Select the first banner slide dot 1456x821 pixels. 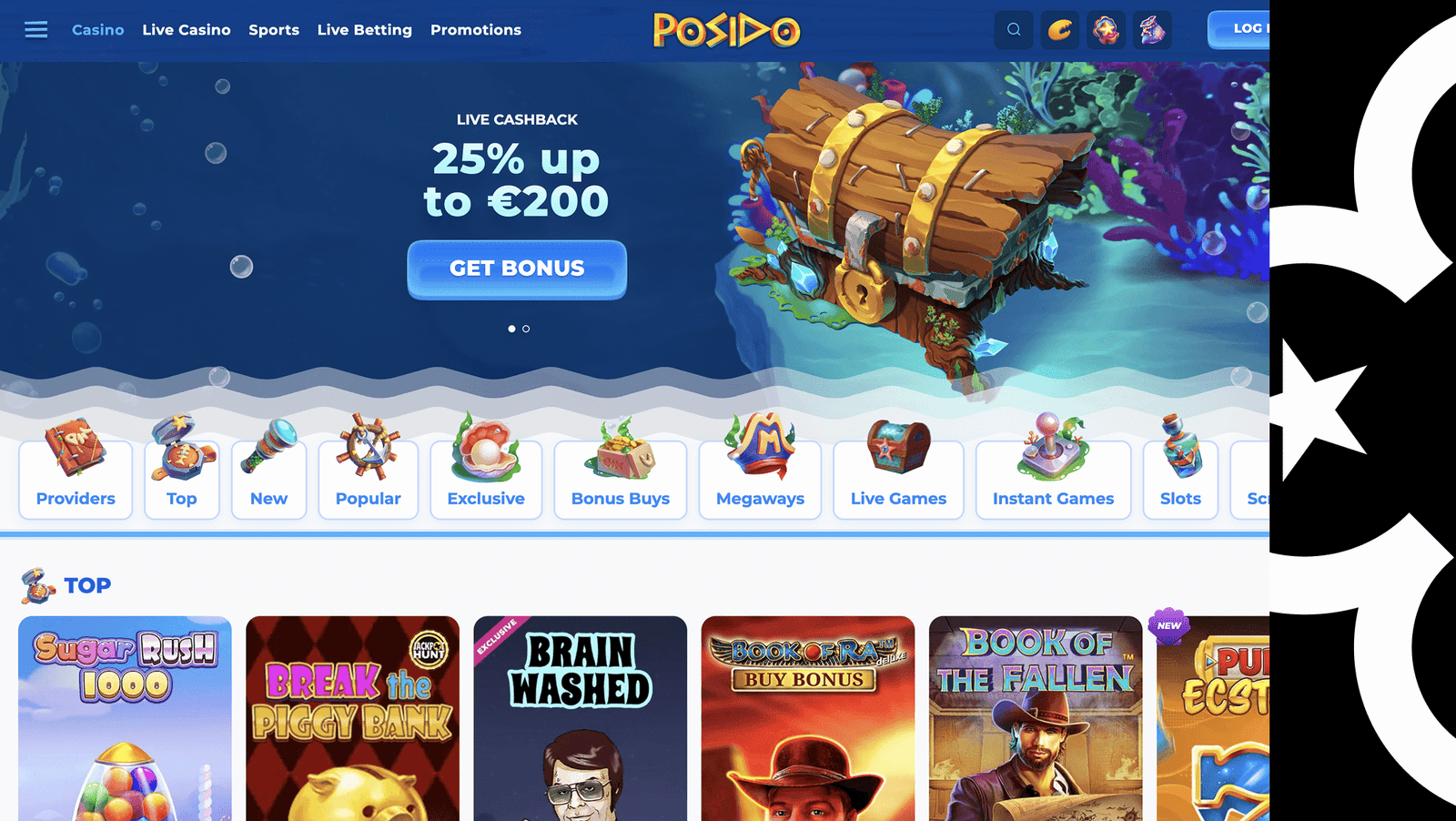[511, 329]
